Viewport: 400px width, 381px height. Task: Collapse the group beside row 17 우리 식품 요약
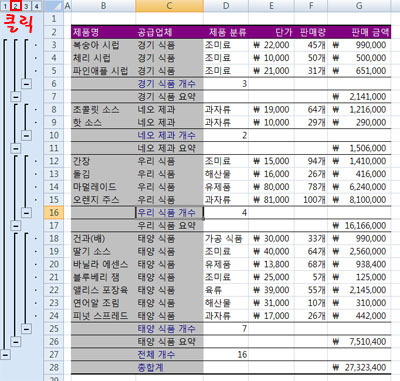pyautogui.click(x=16, y=226)
